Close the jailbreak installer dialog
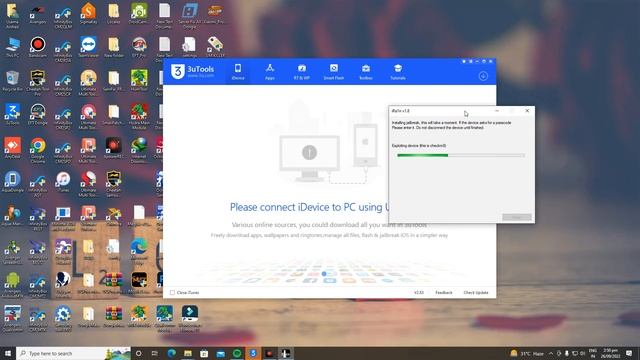Viewport: 640px width, 360px height. [527, 111]
